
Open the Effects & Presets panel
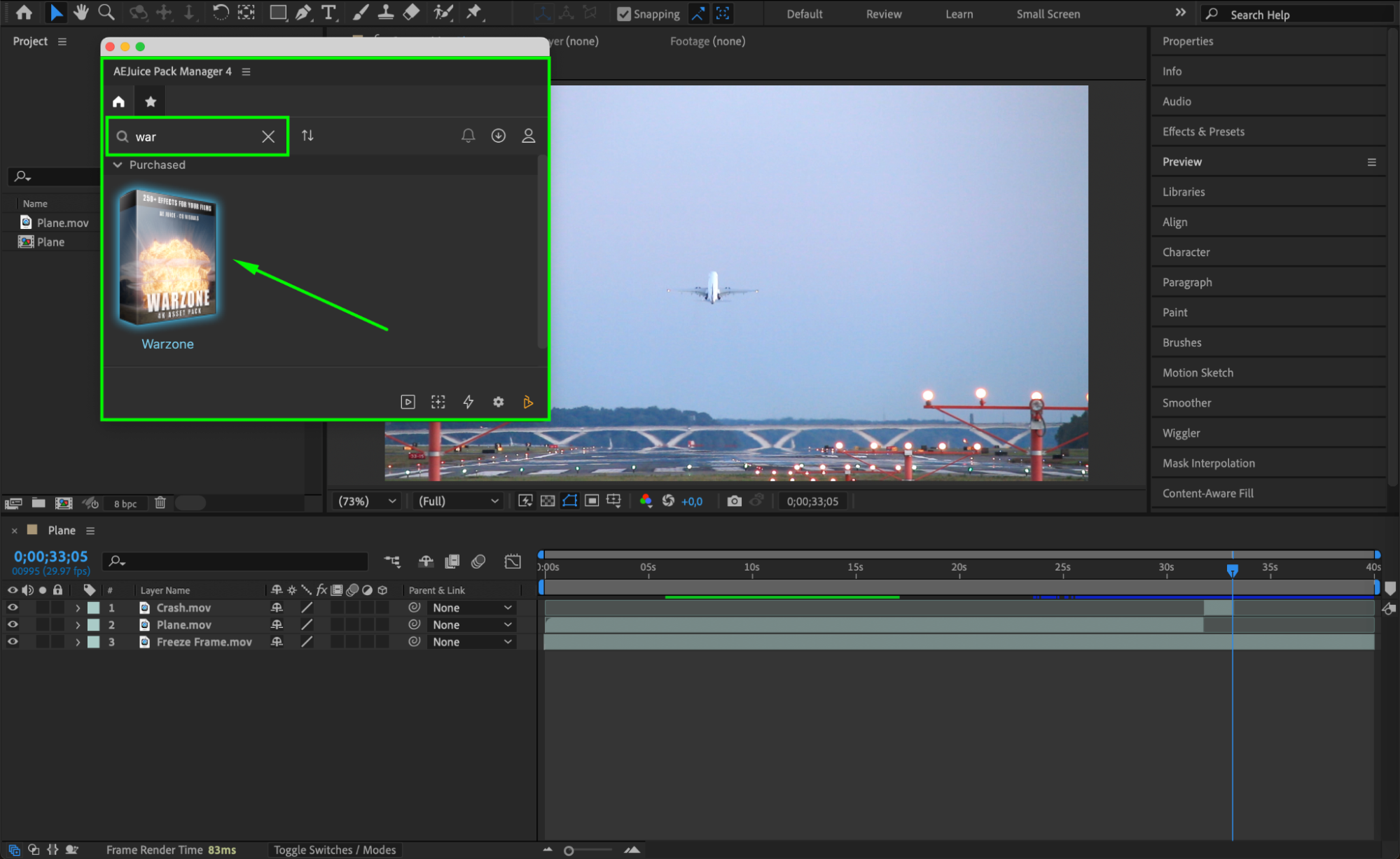pos(1203,132)
